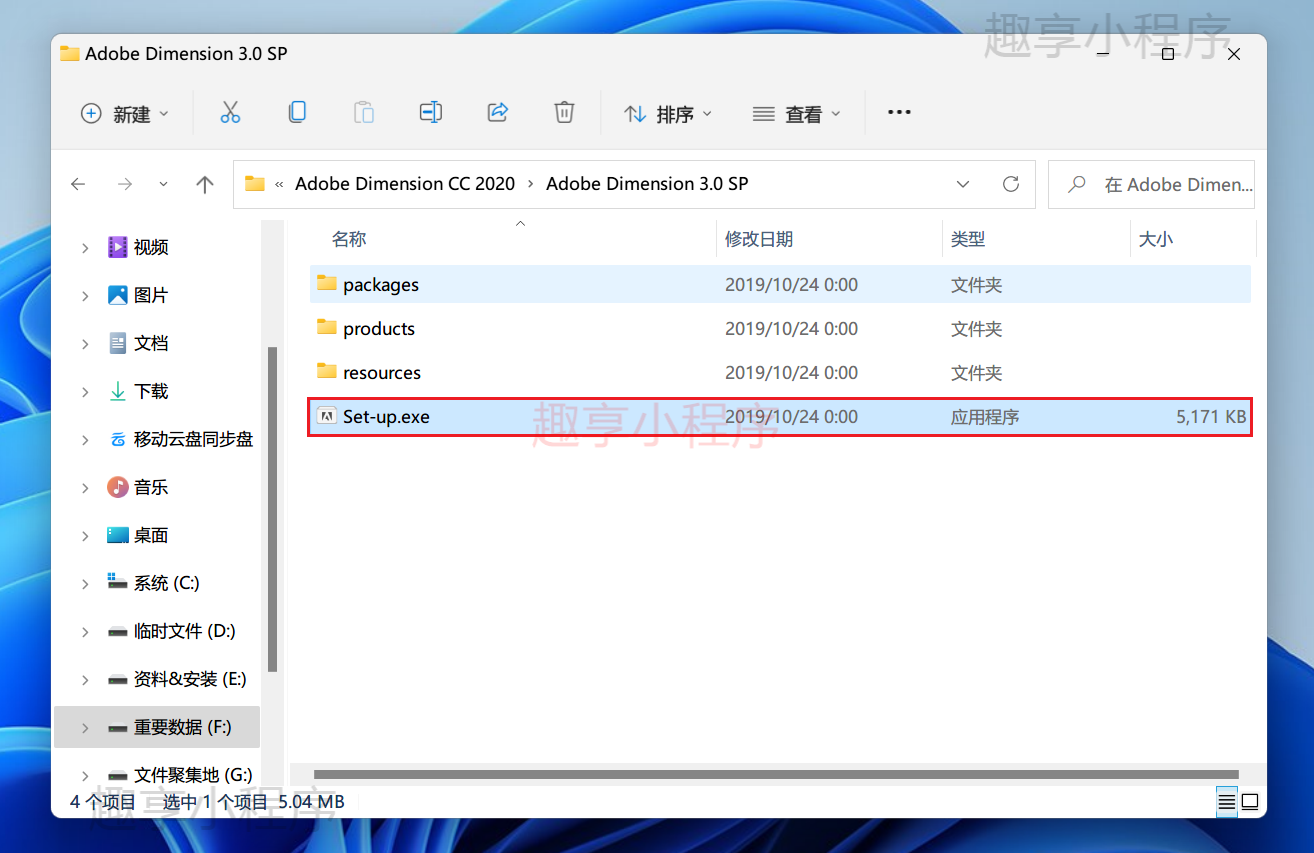Image resolution: width=1314 pixels, height=853 pixels.
Task: Open 音乐 in the navigation pane
Action: click(151, 487)
